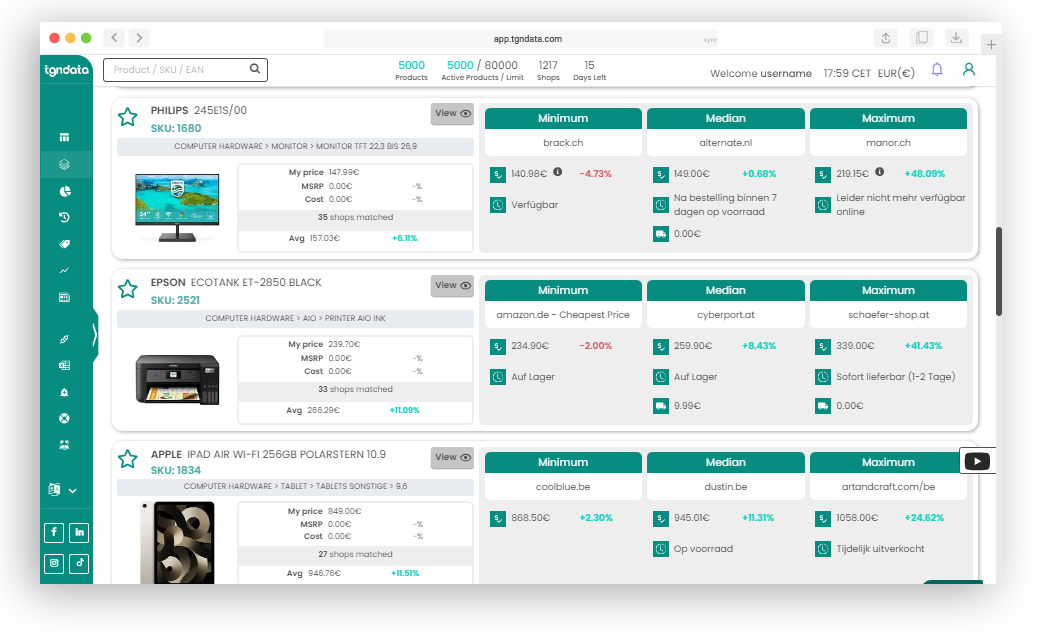This screenshot has width=1041, height=643.
Task: Click the SKU: 1834 text
Action: click(176, 470)
